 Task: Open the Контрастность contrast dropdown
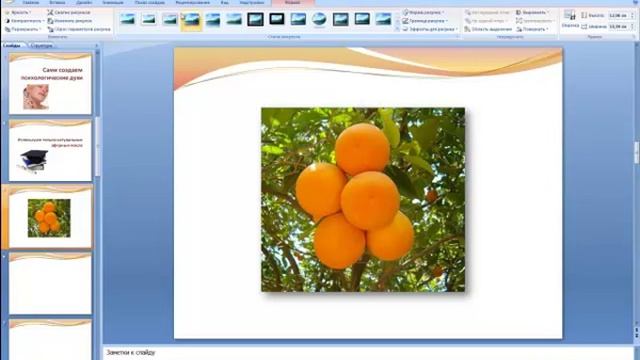pyautogui.click(x=24, y=21)
